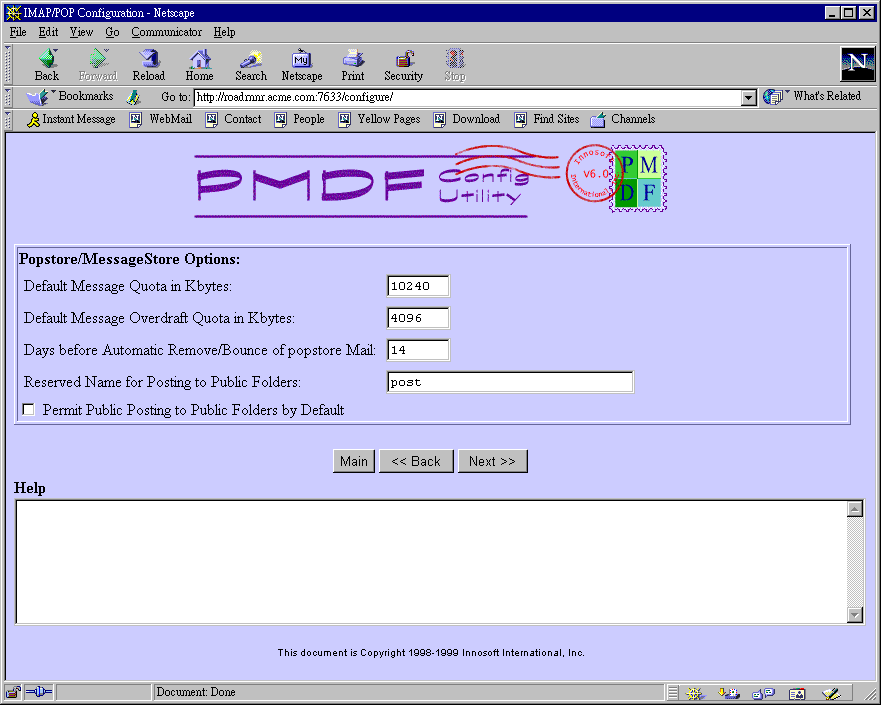Expand the Go to URL dropdown arrow

(749, 98)
